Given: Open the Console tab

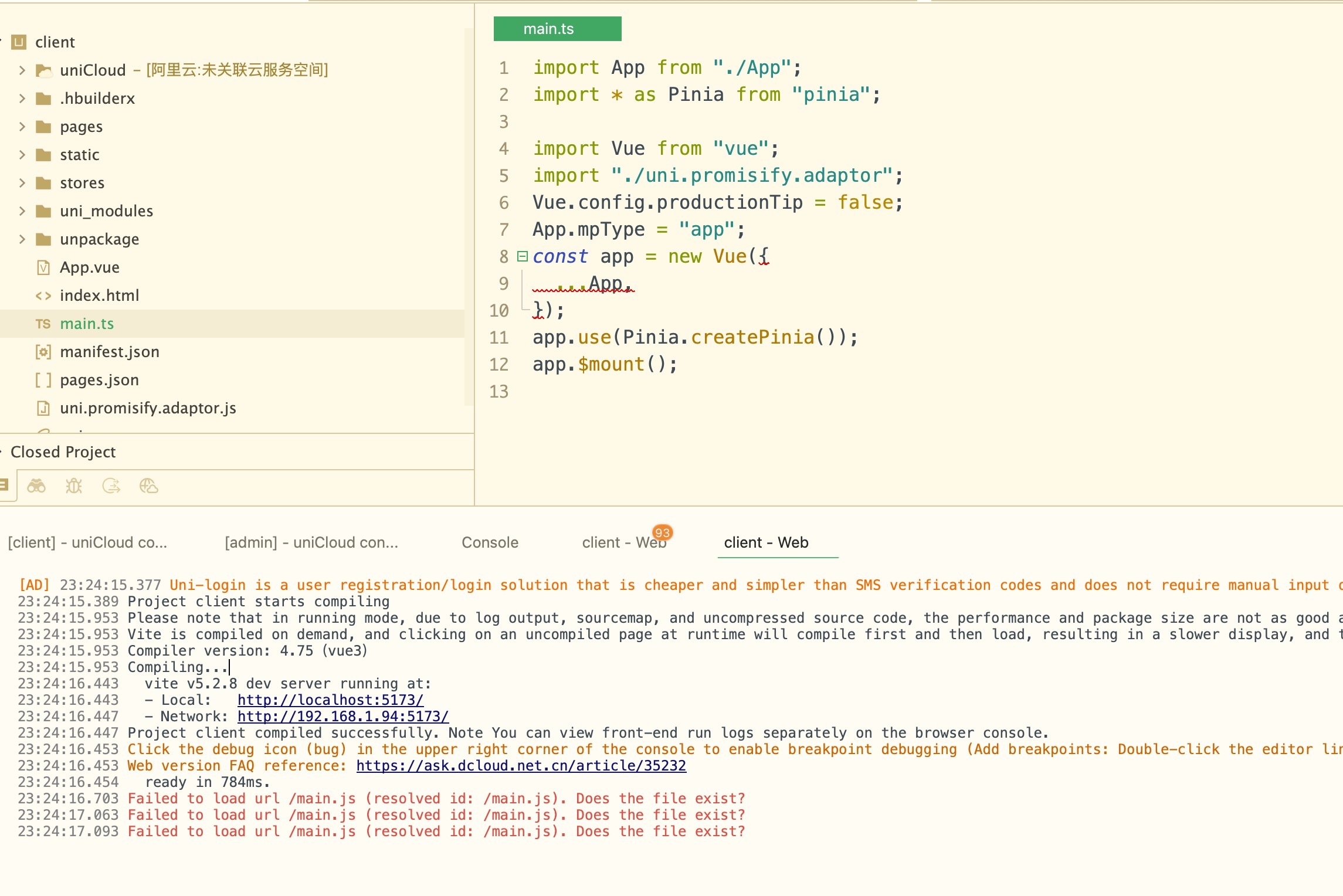Looking at the screenshot, I should coord(490,542).
